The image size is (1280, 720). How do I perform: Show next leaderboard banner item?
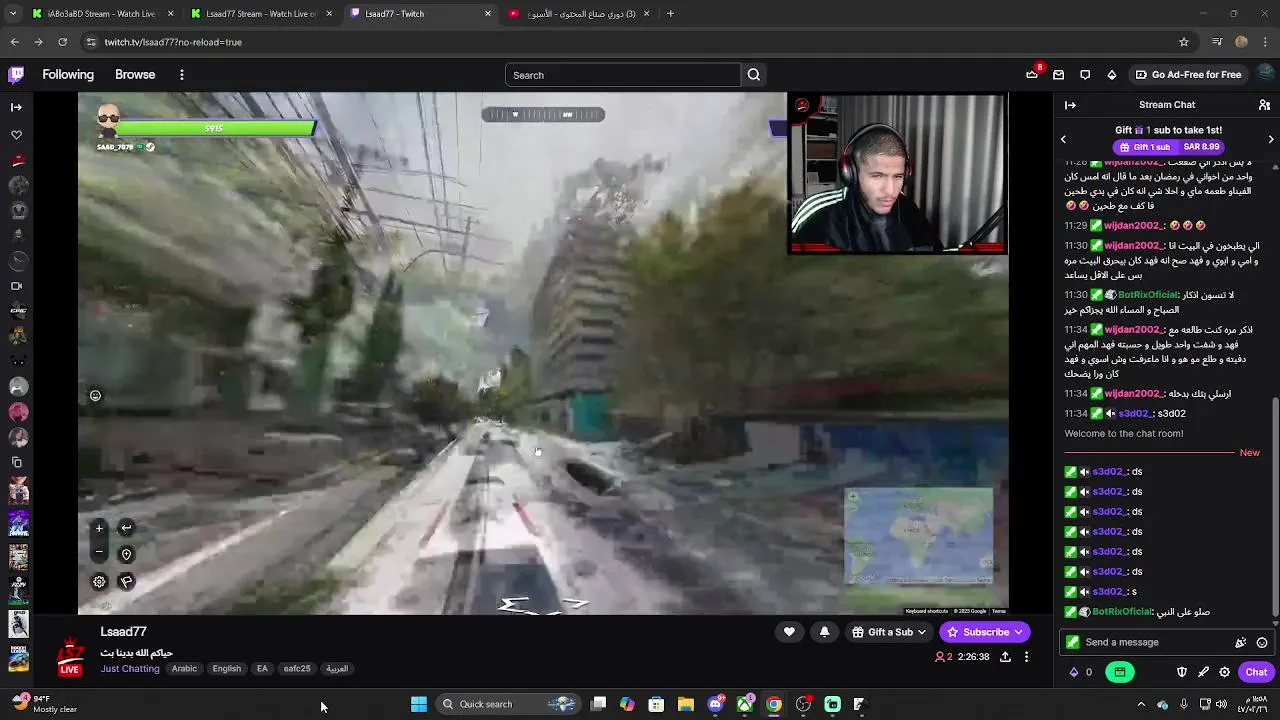point(1271,139)
